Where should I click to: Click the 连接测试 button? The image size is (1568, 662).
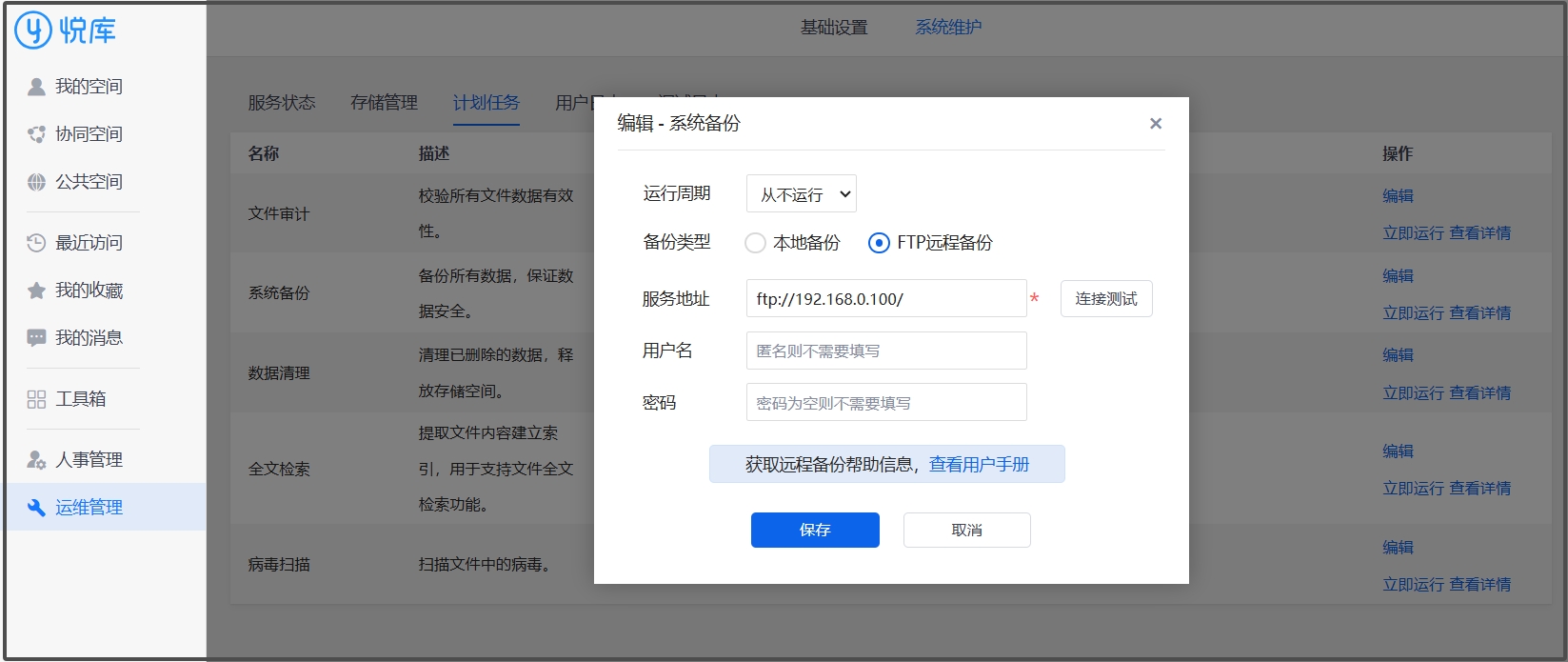[x=1106, y=299]
